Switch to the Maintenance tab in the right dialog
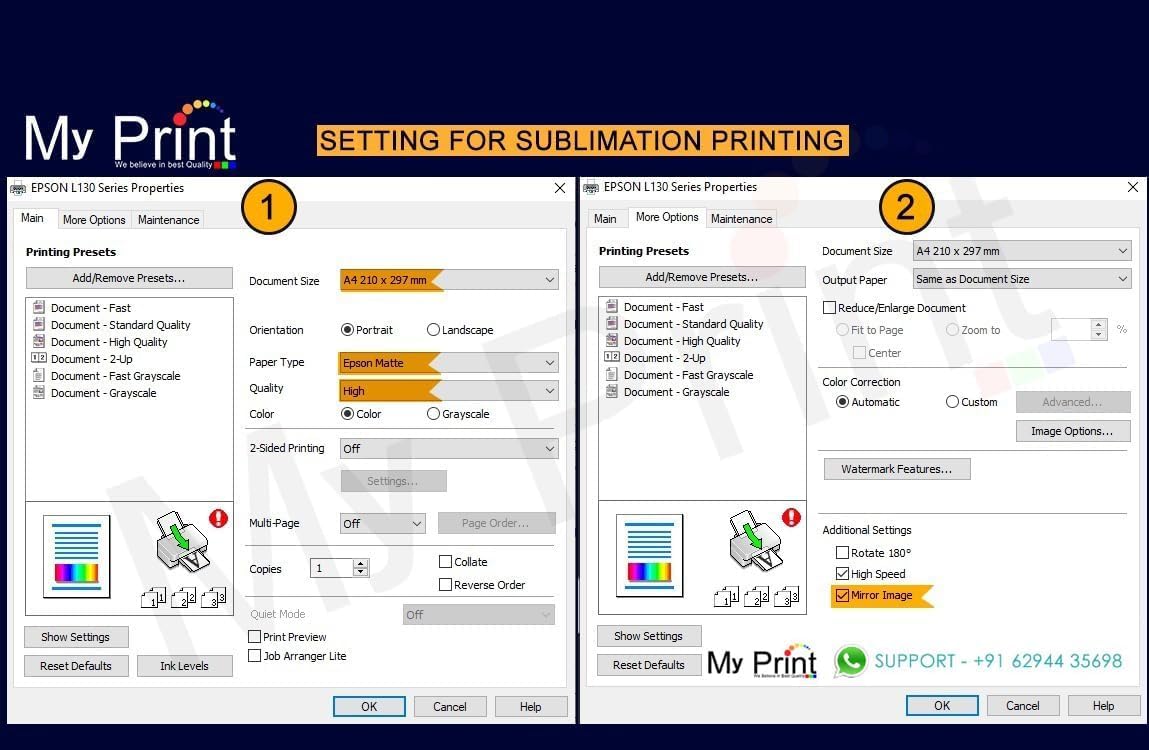 [x=742, y=218]
